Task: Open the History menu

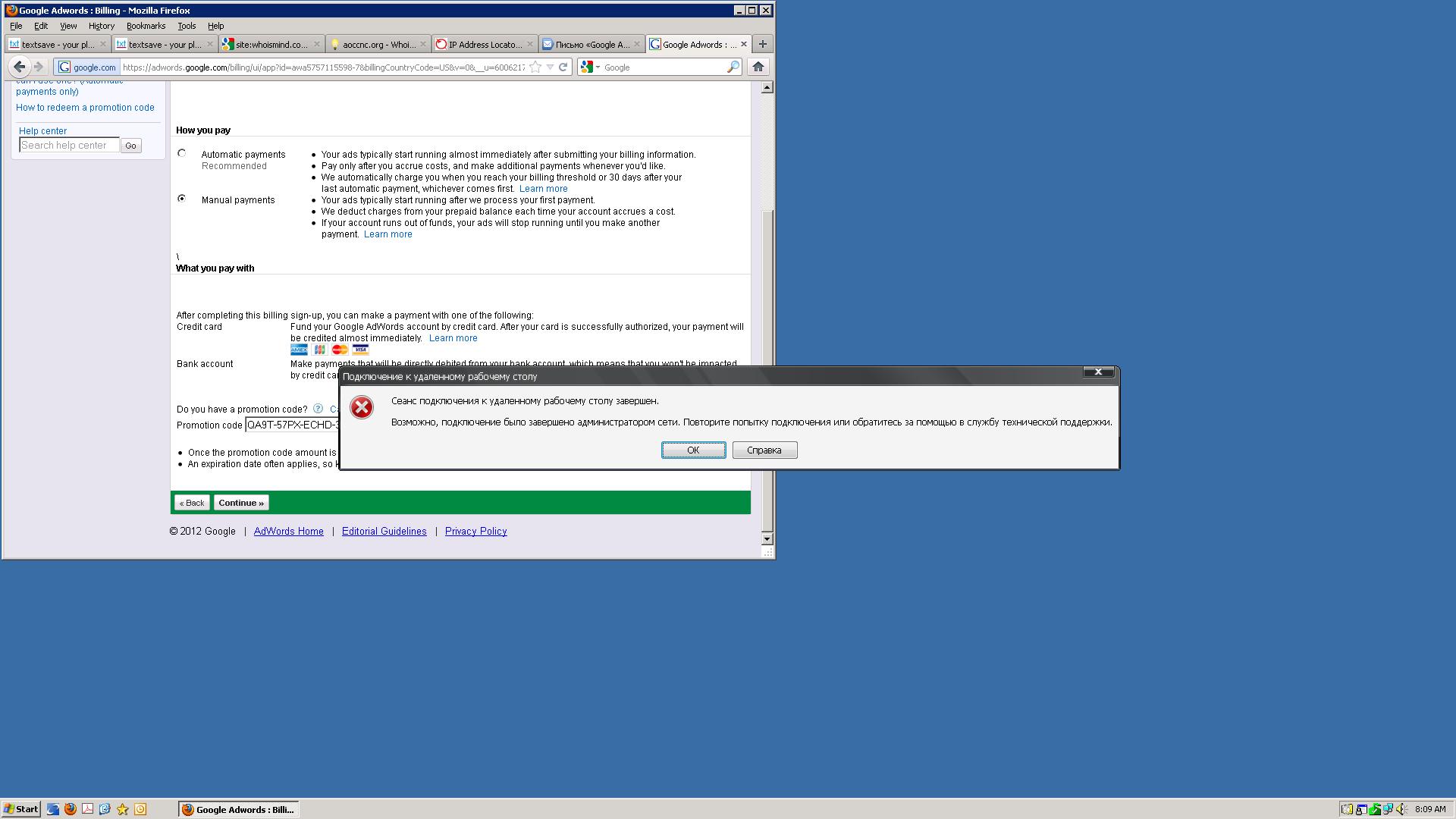Action: click(101, 26)
